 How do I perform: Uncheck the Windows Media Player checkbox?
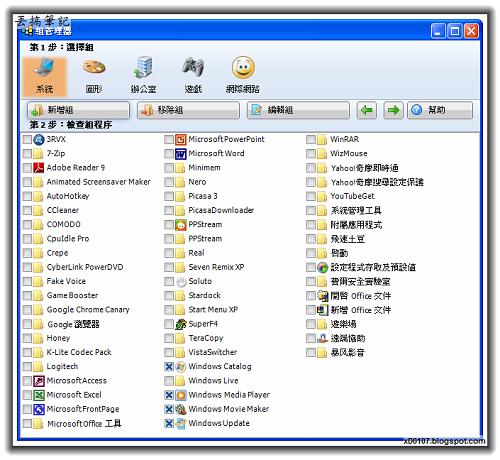pyautogui.click(x=169, y=395)
